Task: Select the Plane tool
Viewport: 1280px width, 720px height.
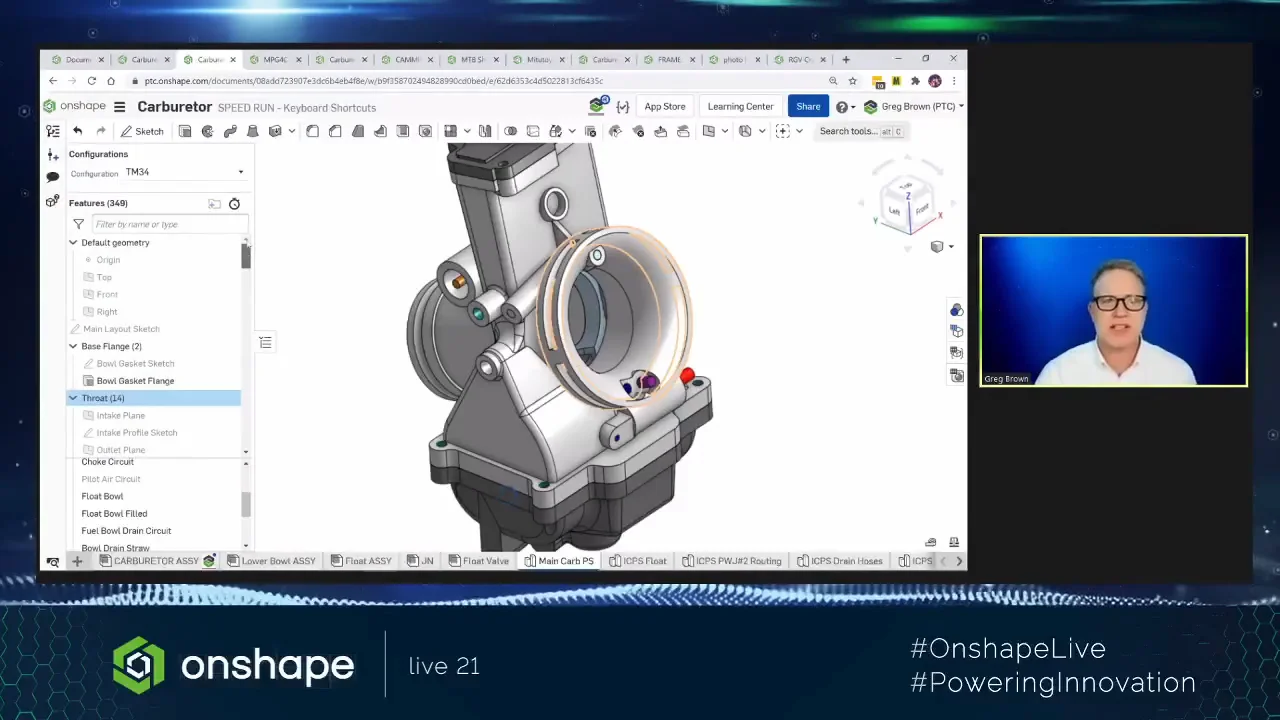Action: 709,131
